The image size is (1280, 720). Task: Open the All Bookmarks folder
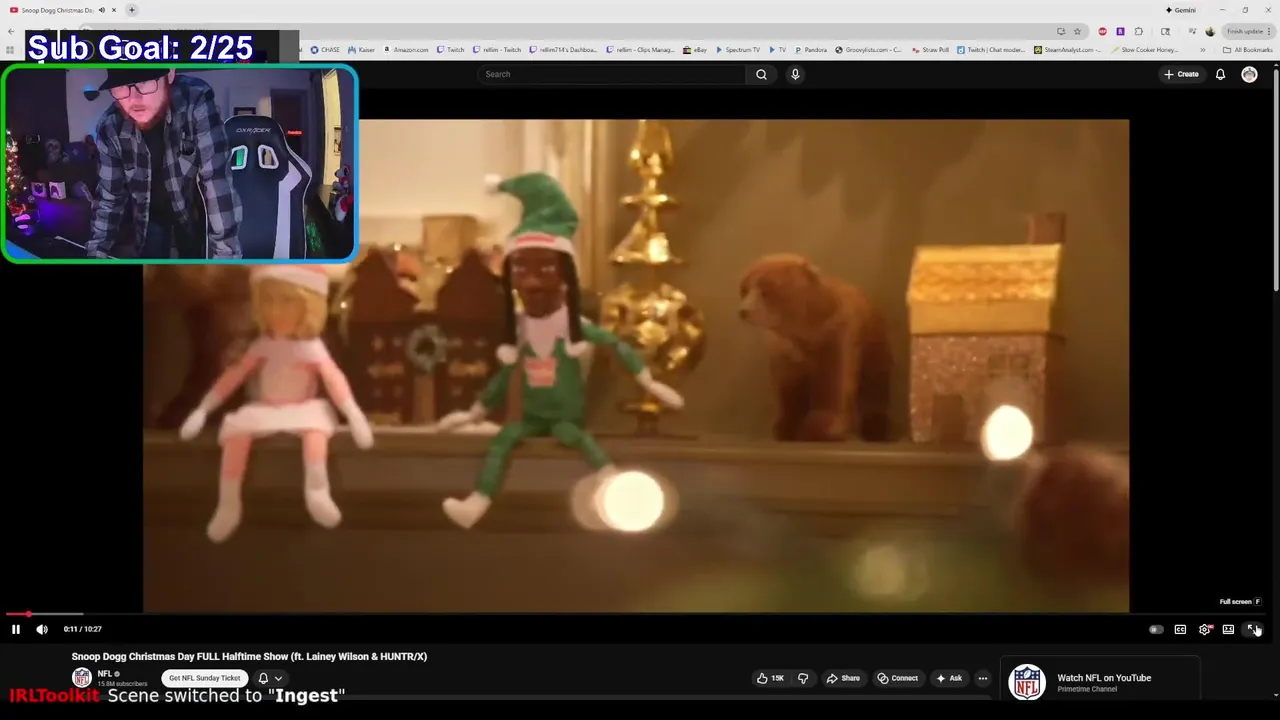pos(1247,49)
